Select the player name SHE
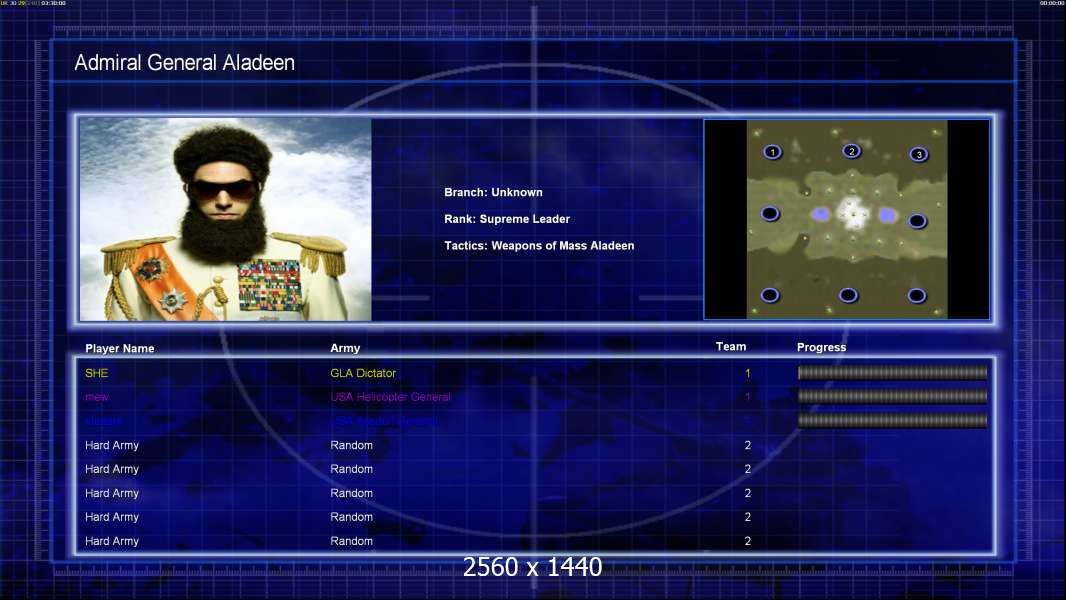Image resolution: width=1066 pixels, height=600 pixels. (x=96, y=373)
